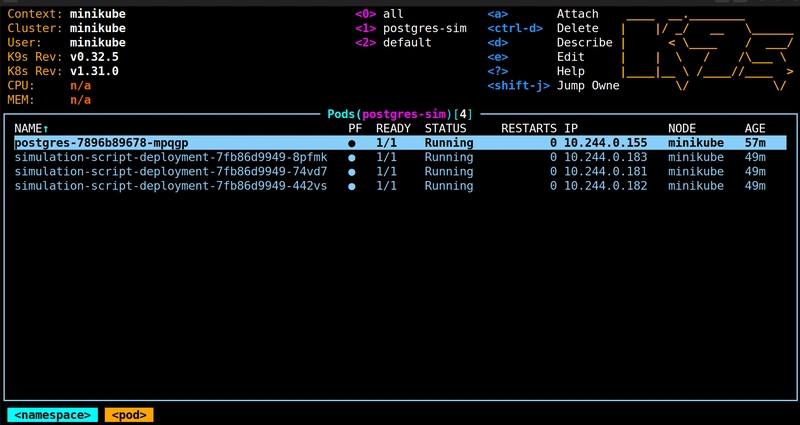Click the 1/1 ready cell of pod 74vd7
This screenshot has width=800, height=425.
point(386,171)
